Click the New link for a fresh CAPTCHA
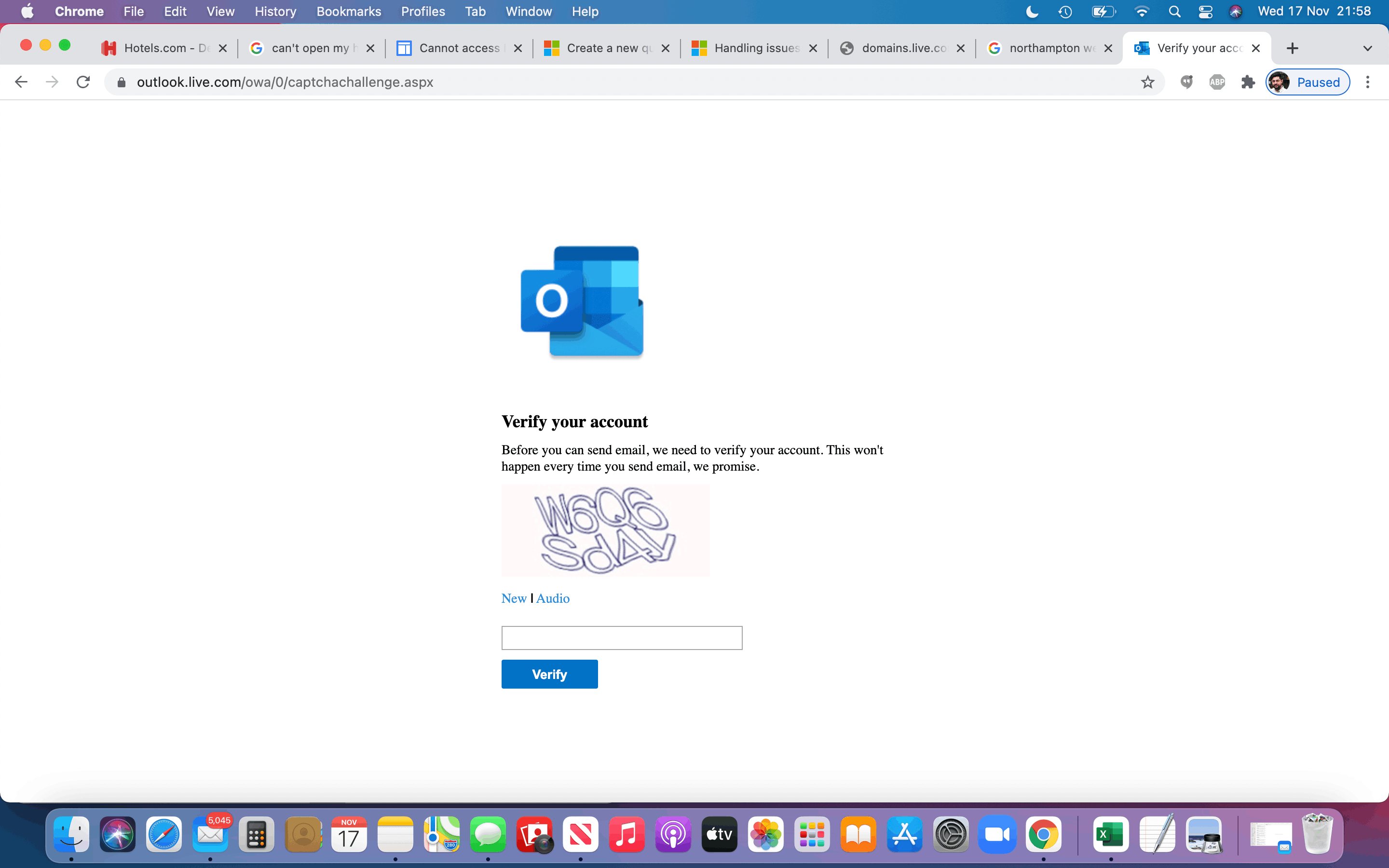The image size is (1389, 868). pos(513,598)
